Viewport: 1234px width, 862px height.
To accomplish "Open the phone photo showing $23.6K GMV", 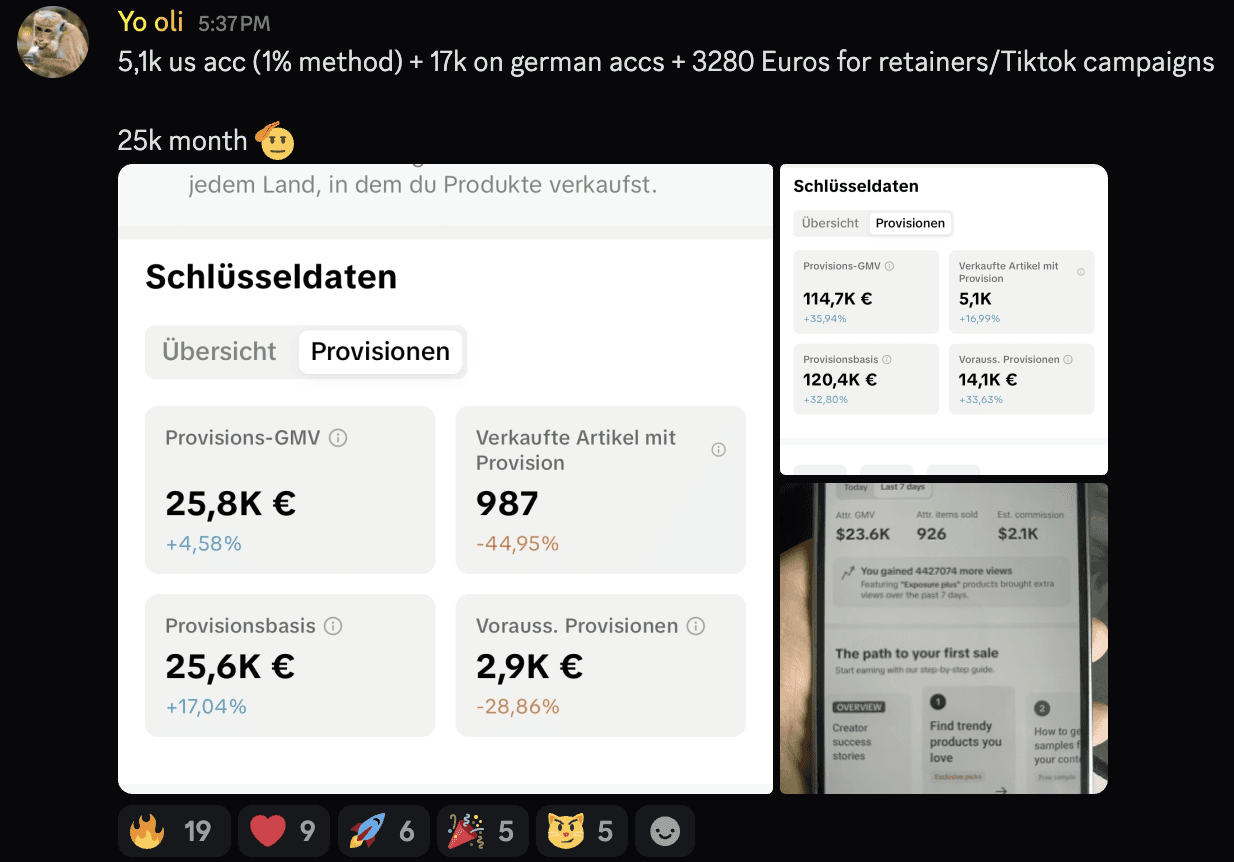I will click(944, 638).
